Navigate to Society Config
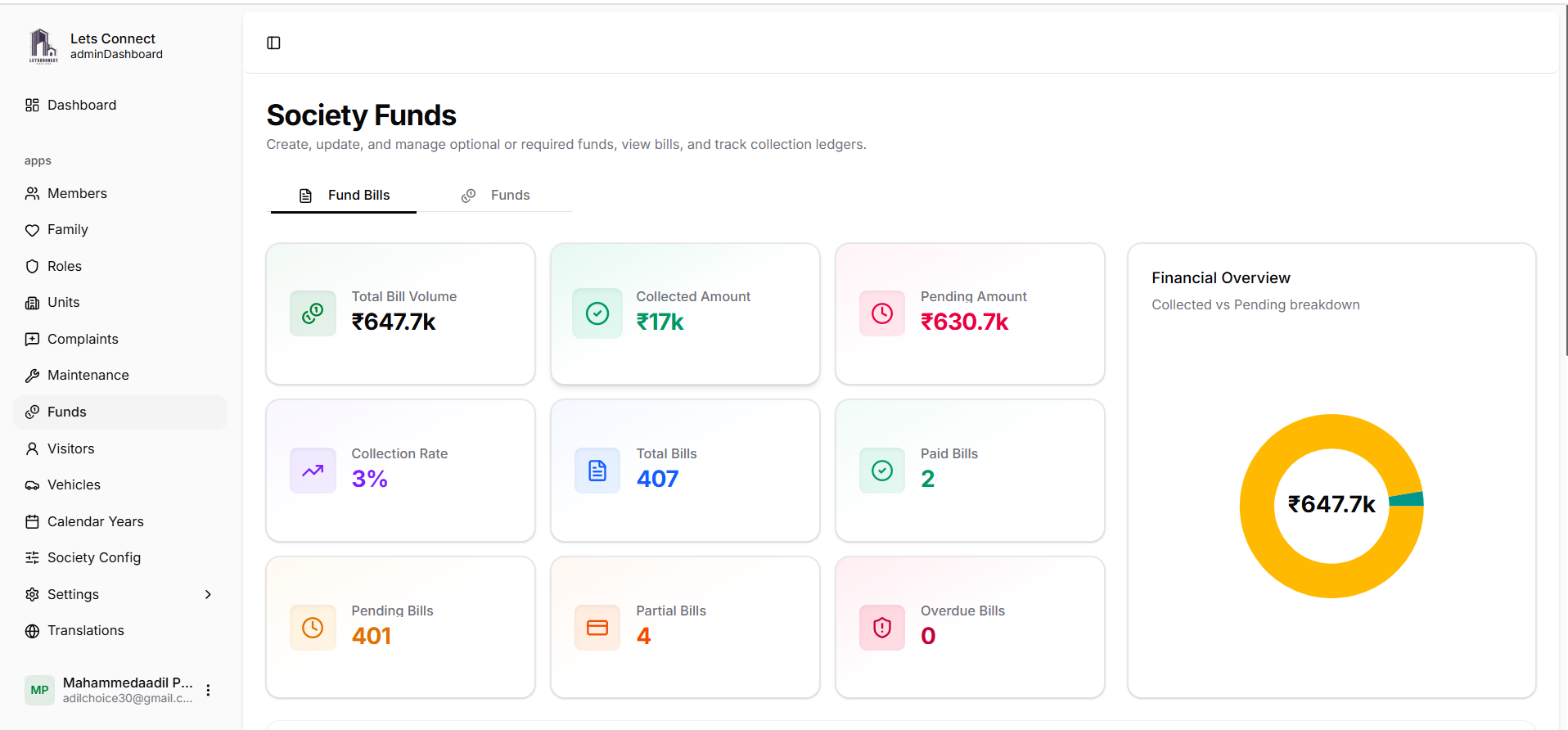 click(x=120, y=557)
